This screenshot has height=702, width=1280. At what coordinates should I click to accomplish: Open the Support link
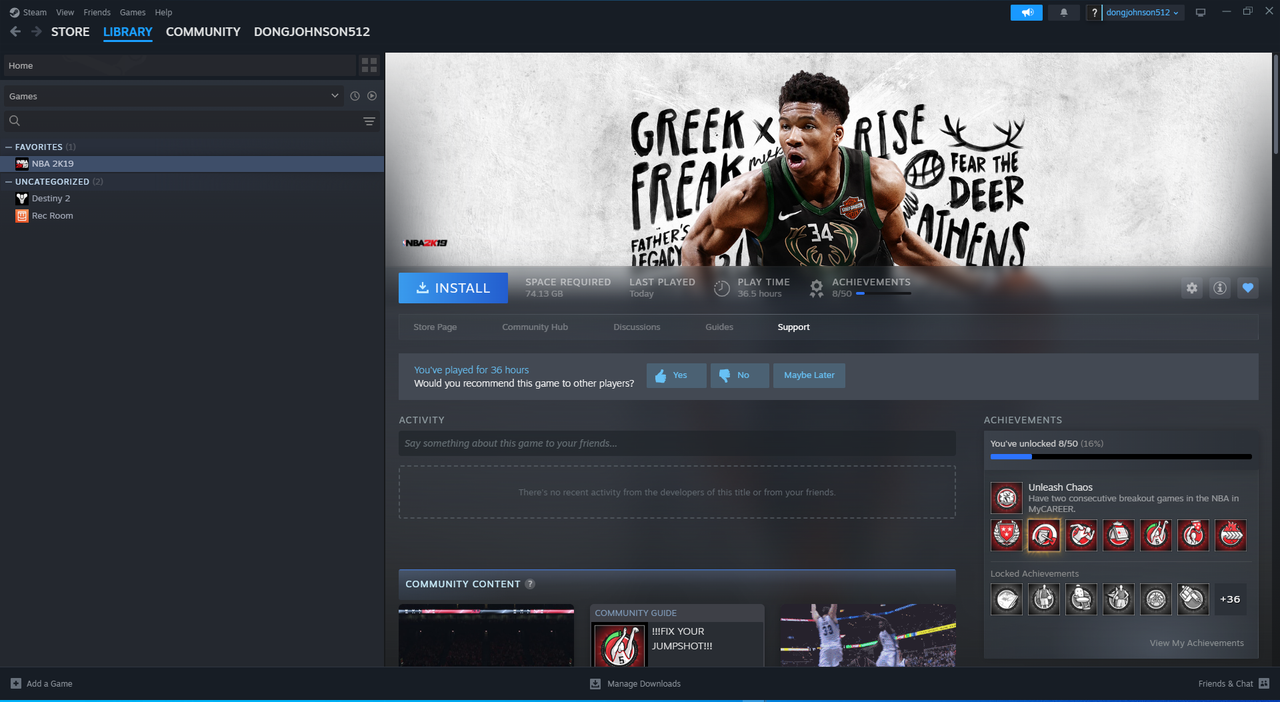tap(794, 327)
